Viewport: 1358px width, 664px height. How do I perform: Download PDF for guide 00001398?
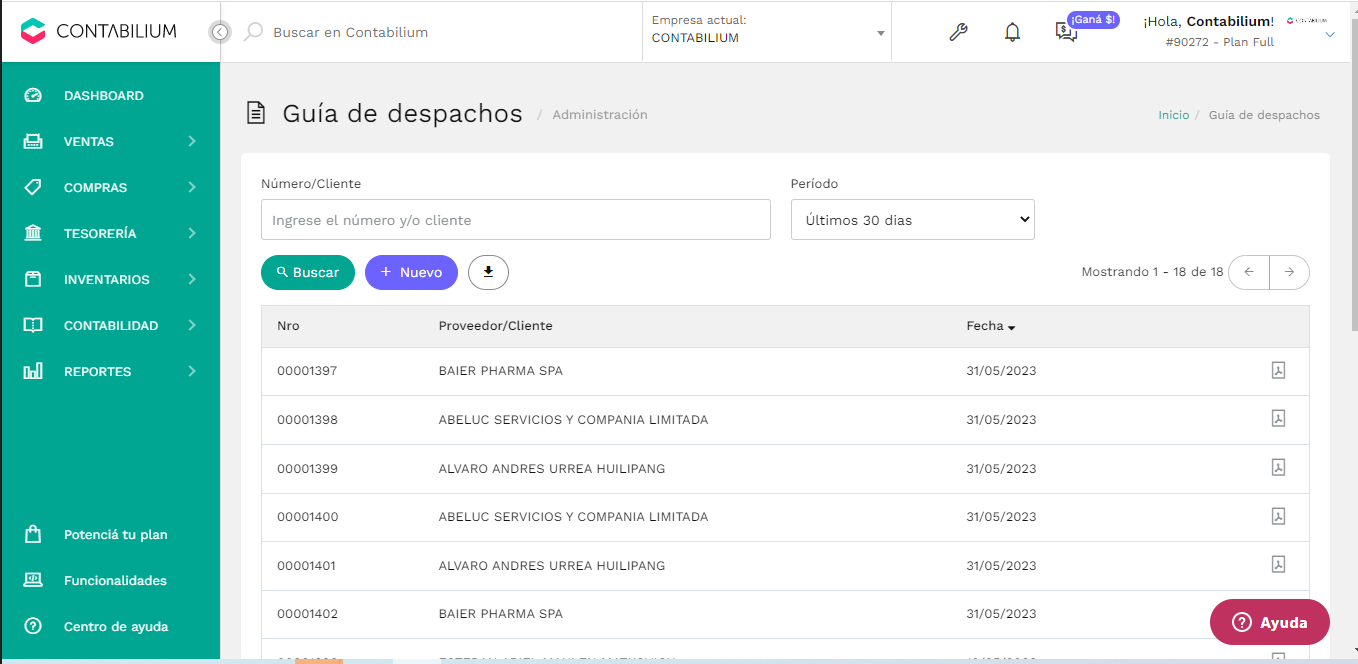click(x=1278, y=419)
